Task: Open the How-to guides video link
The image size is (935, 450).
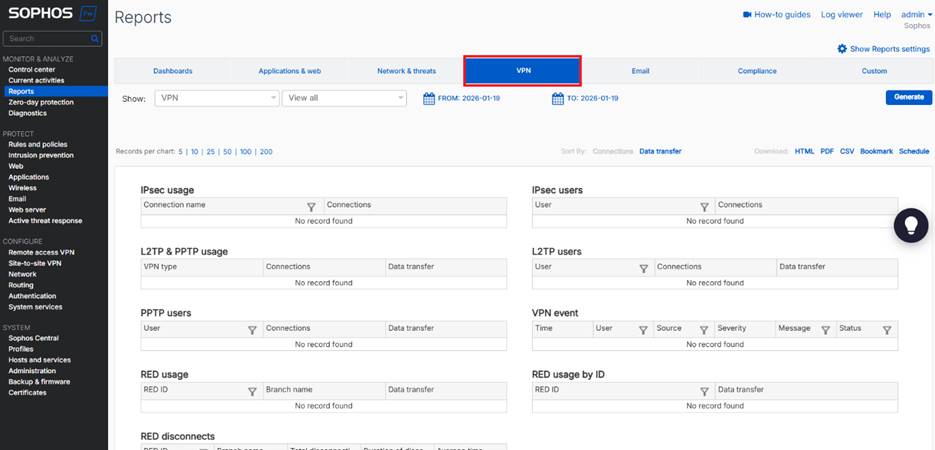Action: 775,15
